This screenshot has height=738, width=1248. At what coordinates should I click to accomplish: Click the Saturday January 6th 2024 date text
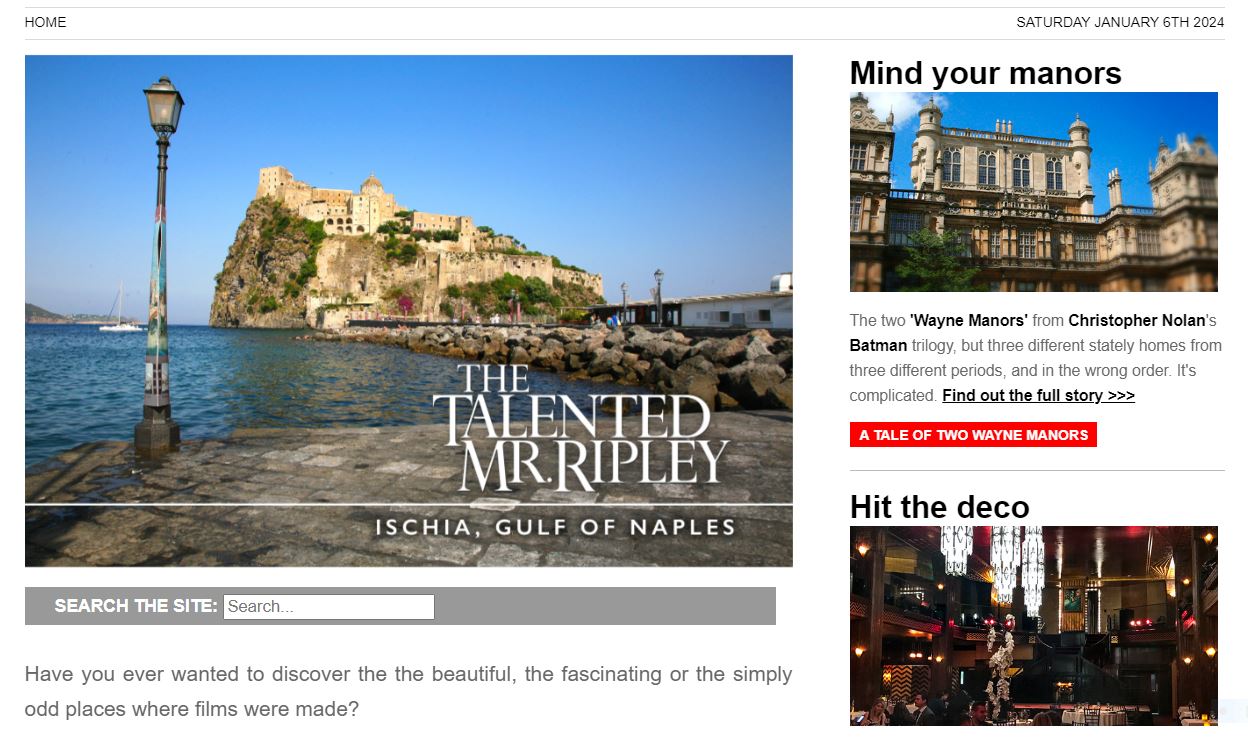pos(1120,22)
